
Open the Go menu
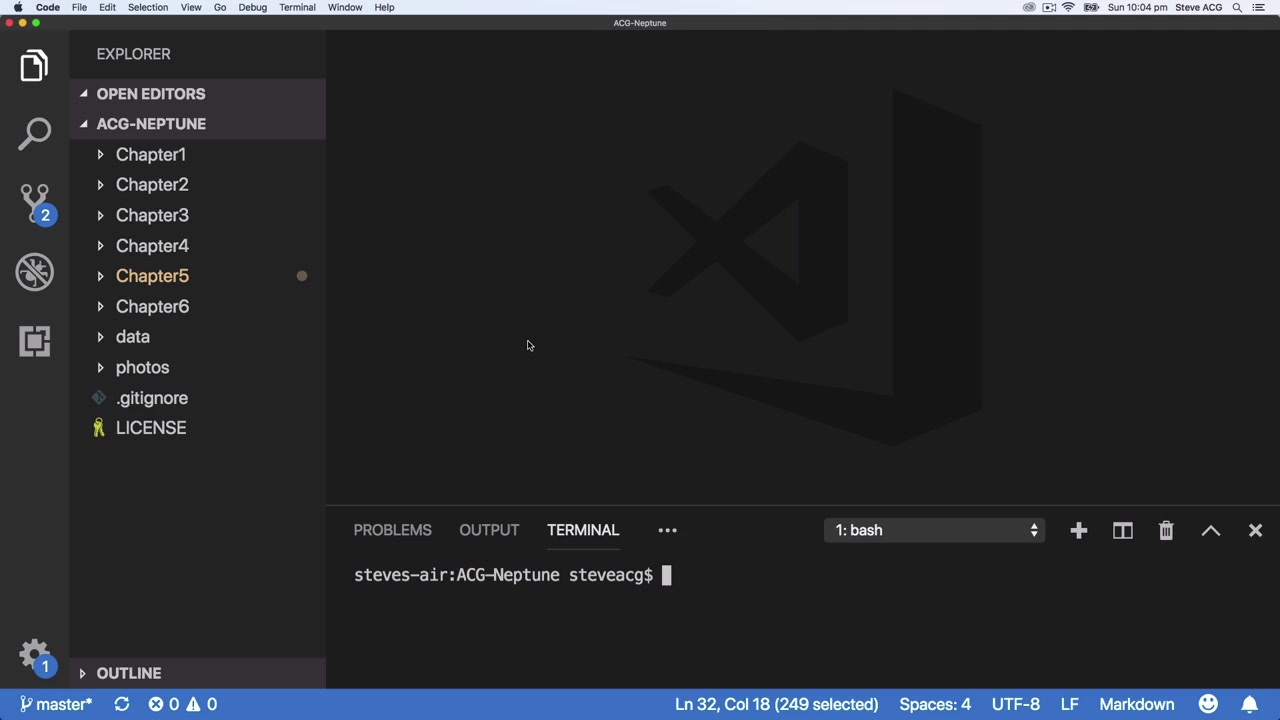coord(220,7)
